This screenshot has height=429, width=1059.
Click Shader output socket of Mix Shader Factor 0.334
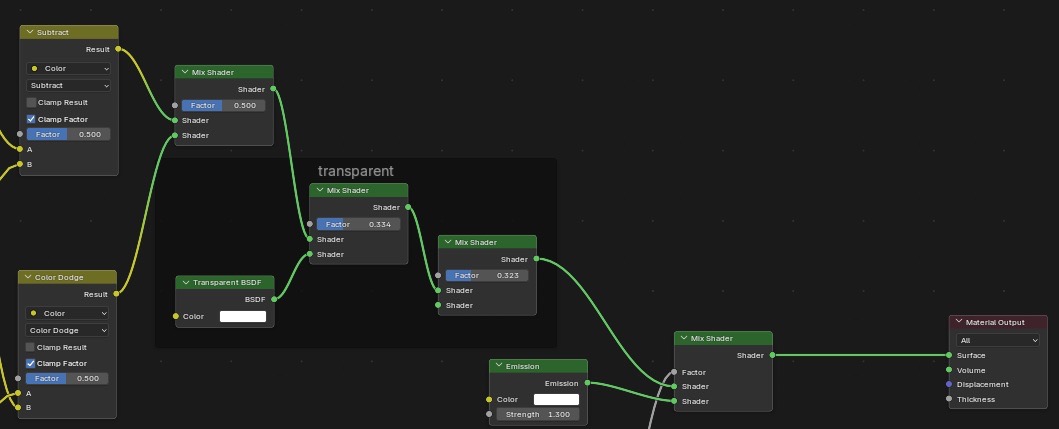pyautogui.click(x=408, y=207)
